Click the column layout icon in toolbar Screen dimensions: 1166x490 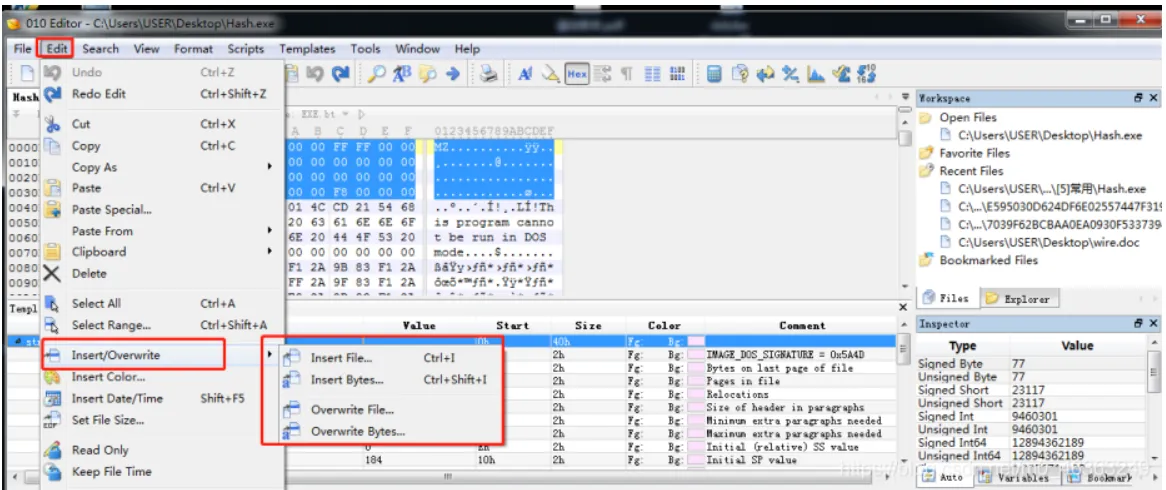tap(653, 74)
